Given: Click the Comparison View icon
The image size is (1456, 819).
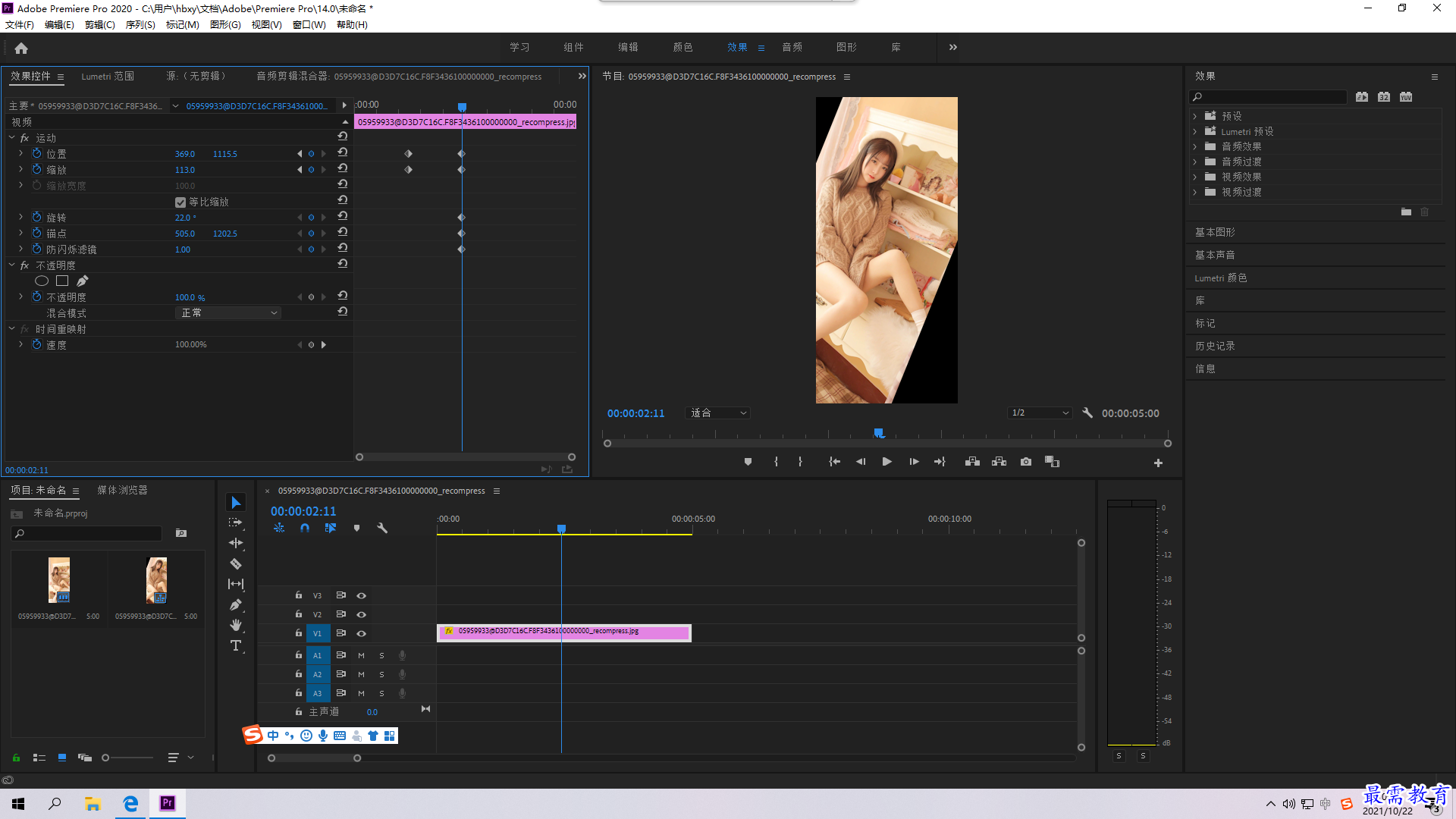Looking at the screenshot, I should tap(1052, 462).
